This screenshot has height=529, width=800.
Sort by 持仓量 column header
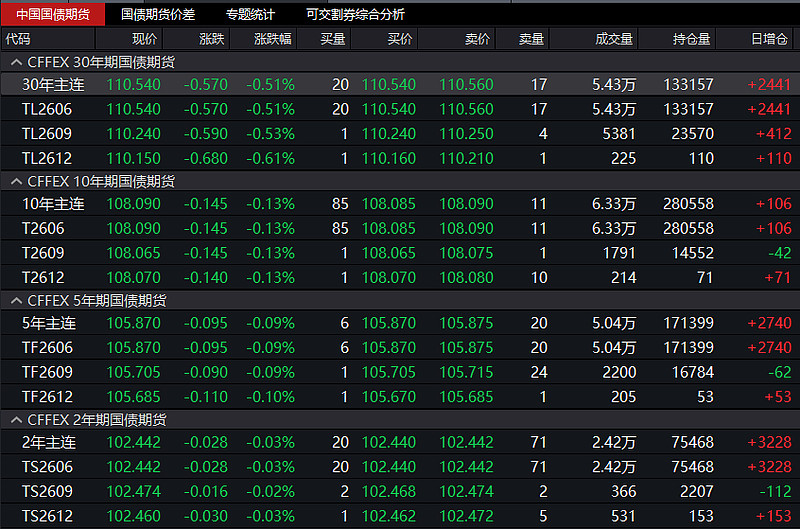tap(678, 39)
